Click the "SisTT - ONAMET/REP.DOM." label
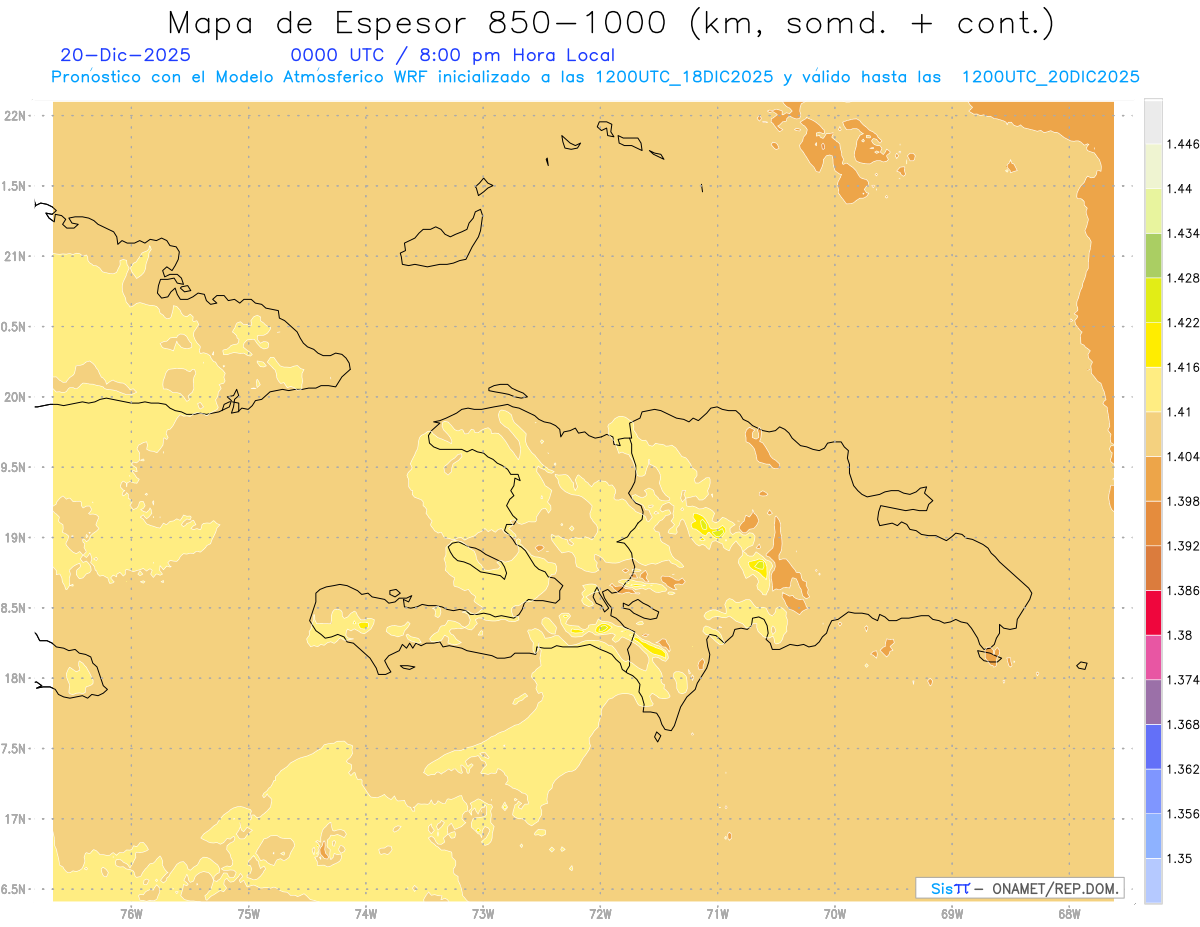 coord(1020,888)
